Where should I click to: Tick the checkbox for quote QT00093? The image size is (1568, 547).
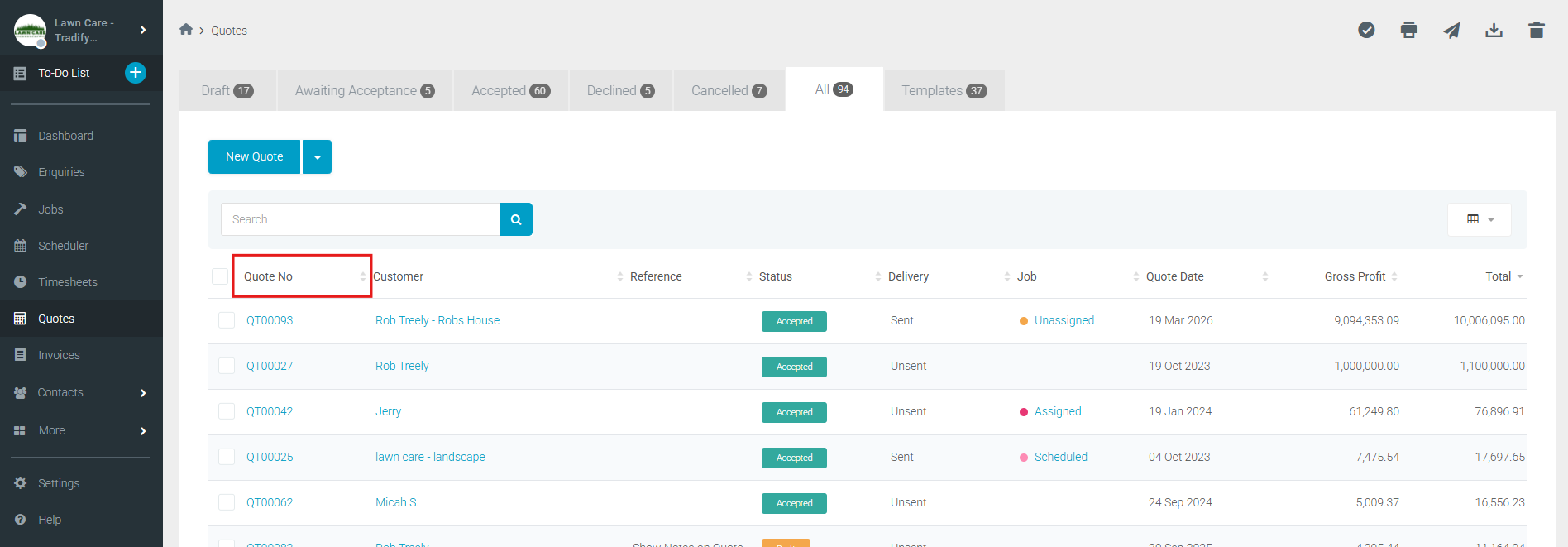(x=227, y=320)
